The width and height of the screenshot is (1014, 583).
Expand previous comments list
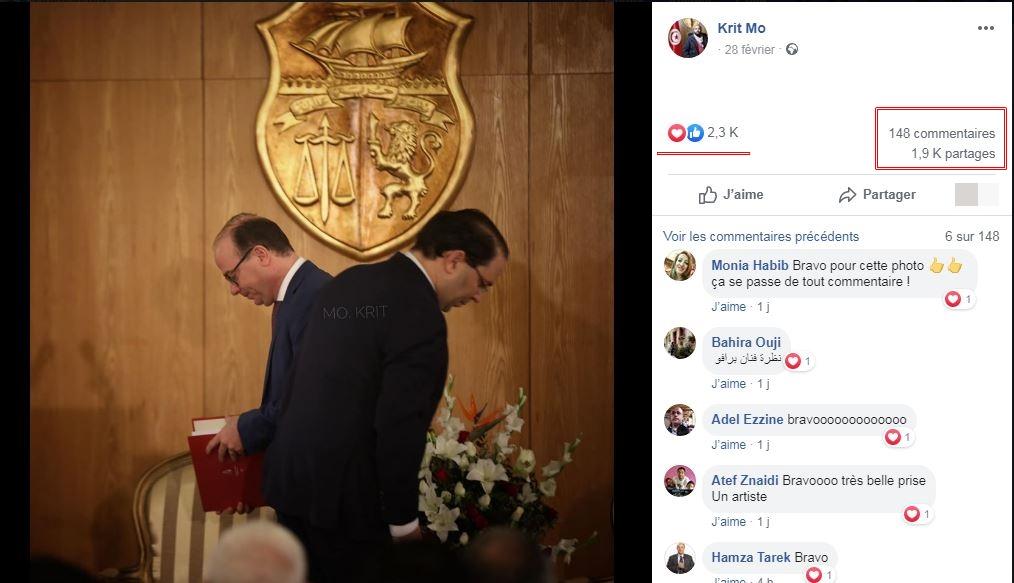click(761, 237)
